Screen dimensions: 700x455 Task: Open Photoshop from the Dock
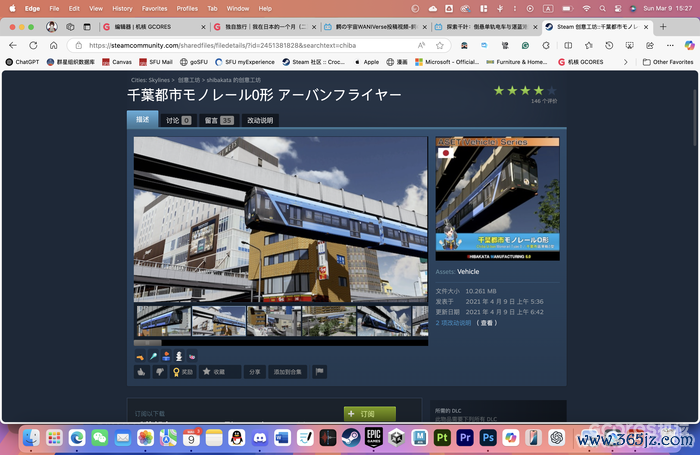(488, 438)
